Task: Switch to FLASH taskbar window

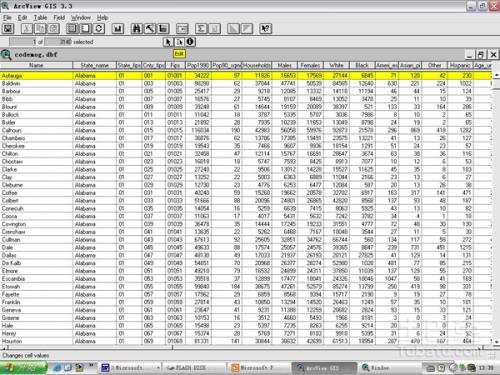Action: coord(194,368)
